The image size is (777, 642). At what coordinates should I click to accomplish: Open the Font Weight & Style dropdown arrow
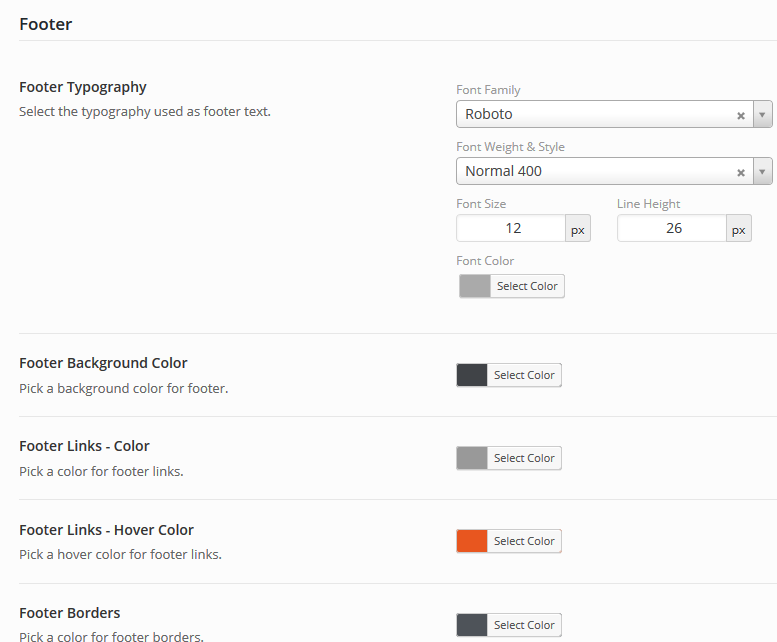coord(763,172)
